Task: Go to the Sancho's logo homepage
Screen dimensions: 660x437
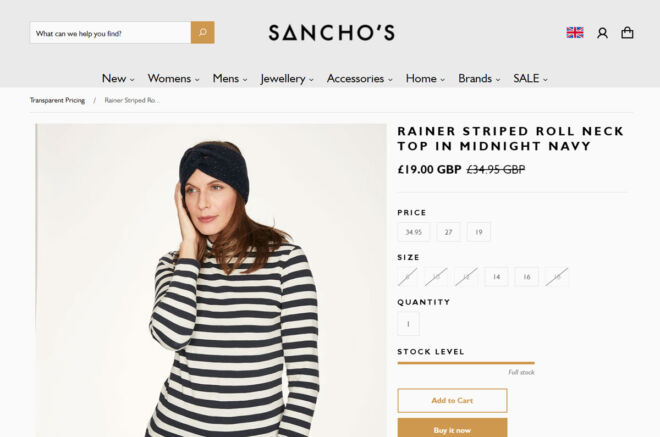Action: point(332,33)
